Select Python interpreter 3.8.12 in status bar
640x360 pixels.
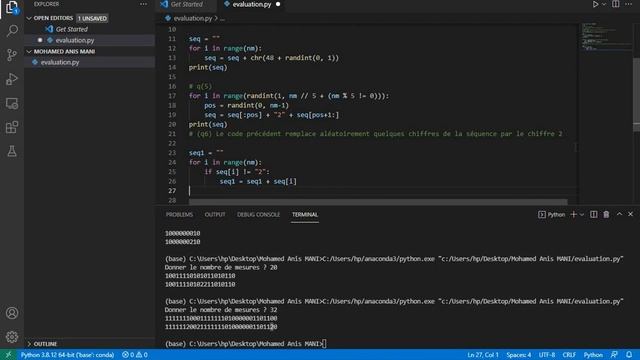point(67,355)
